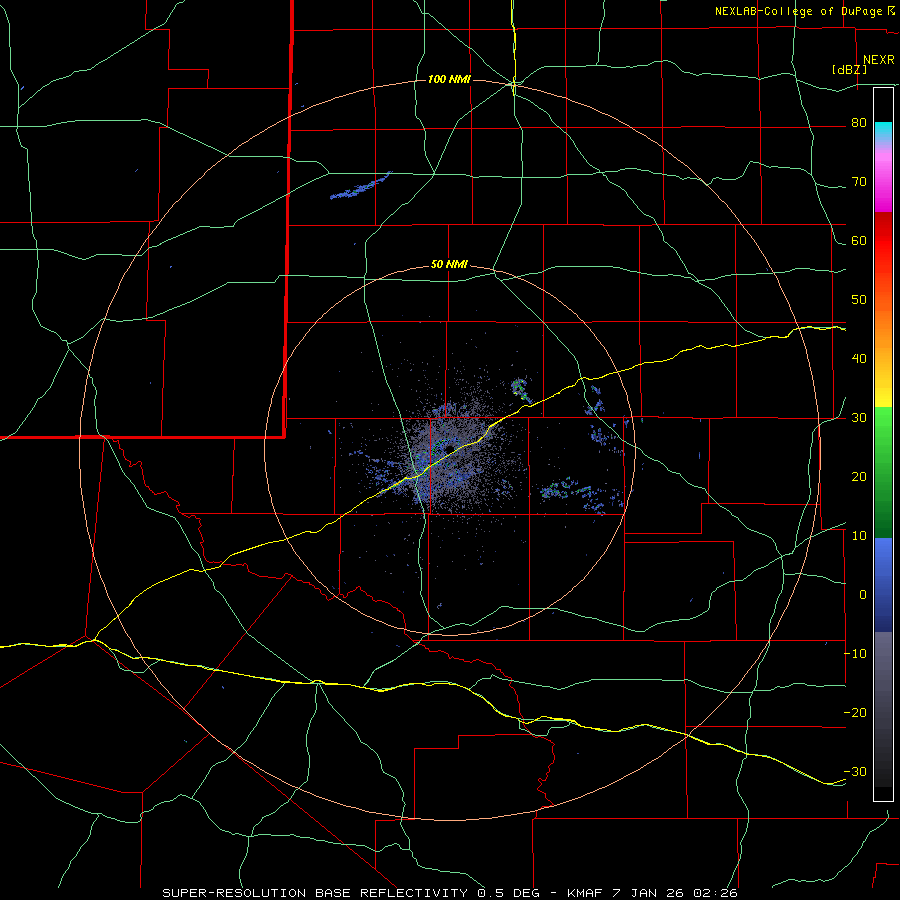
Task: Click the 30 value on the dBZ scale
Action: pos(859,417)
